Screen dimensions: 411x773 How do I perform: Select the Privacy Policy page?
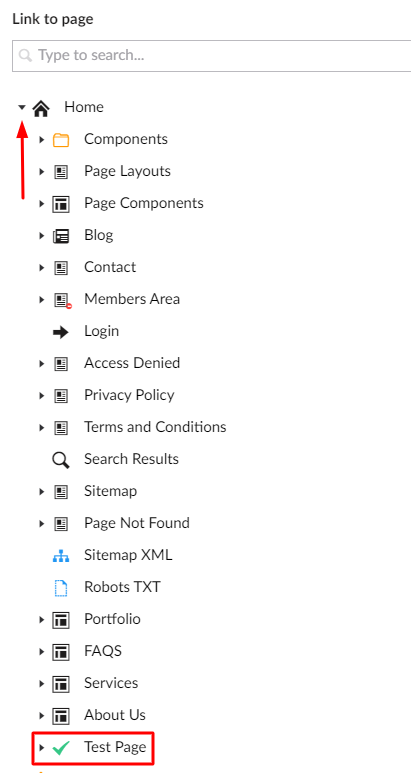(x=129, y=395)
